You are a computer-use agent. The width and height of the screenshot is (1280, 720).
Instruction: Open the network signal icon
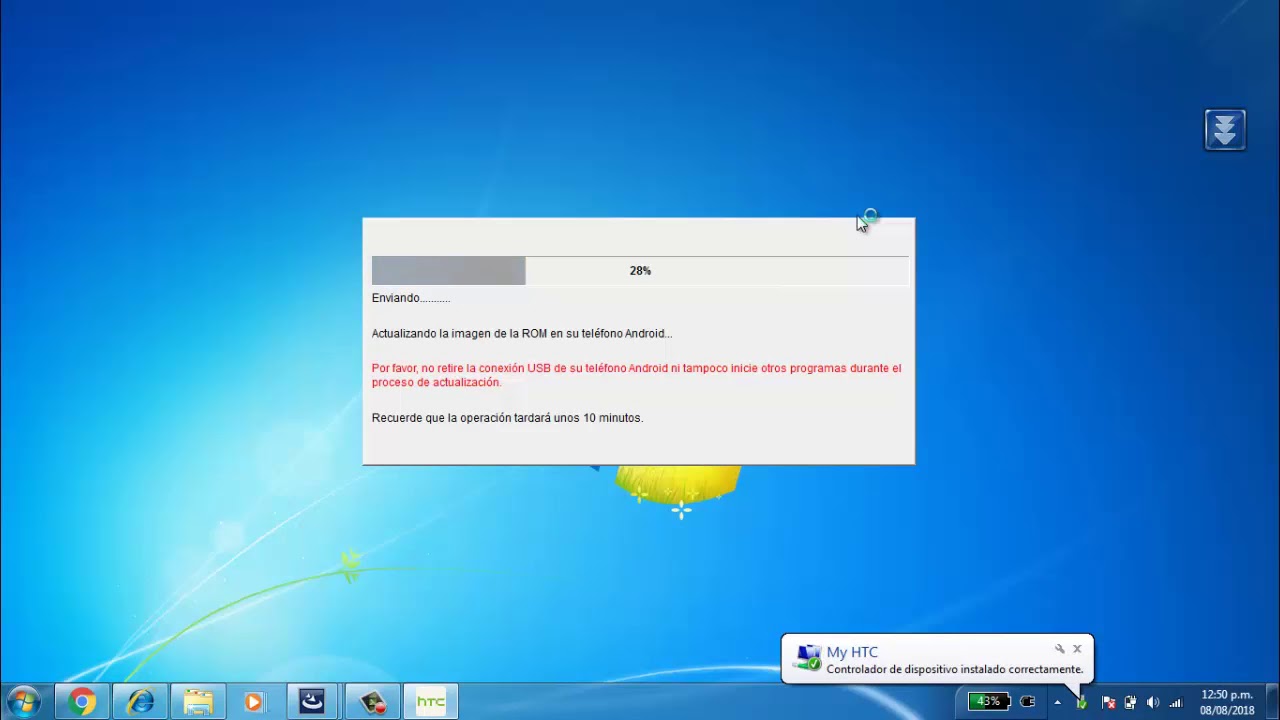point(1176,702)
